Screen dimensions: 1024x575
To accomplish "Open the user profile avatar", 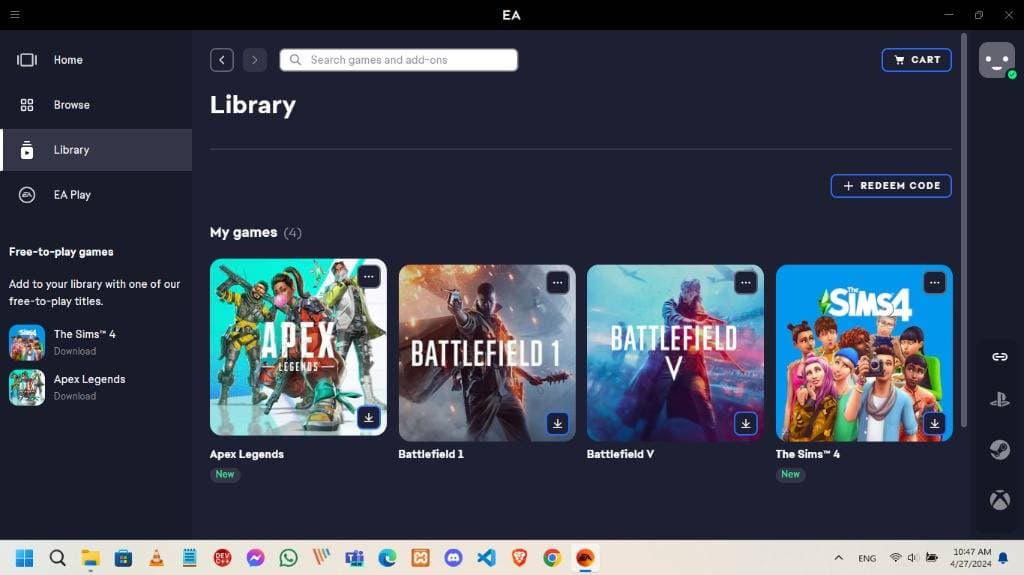I will 997,60.
